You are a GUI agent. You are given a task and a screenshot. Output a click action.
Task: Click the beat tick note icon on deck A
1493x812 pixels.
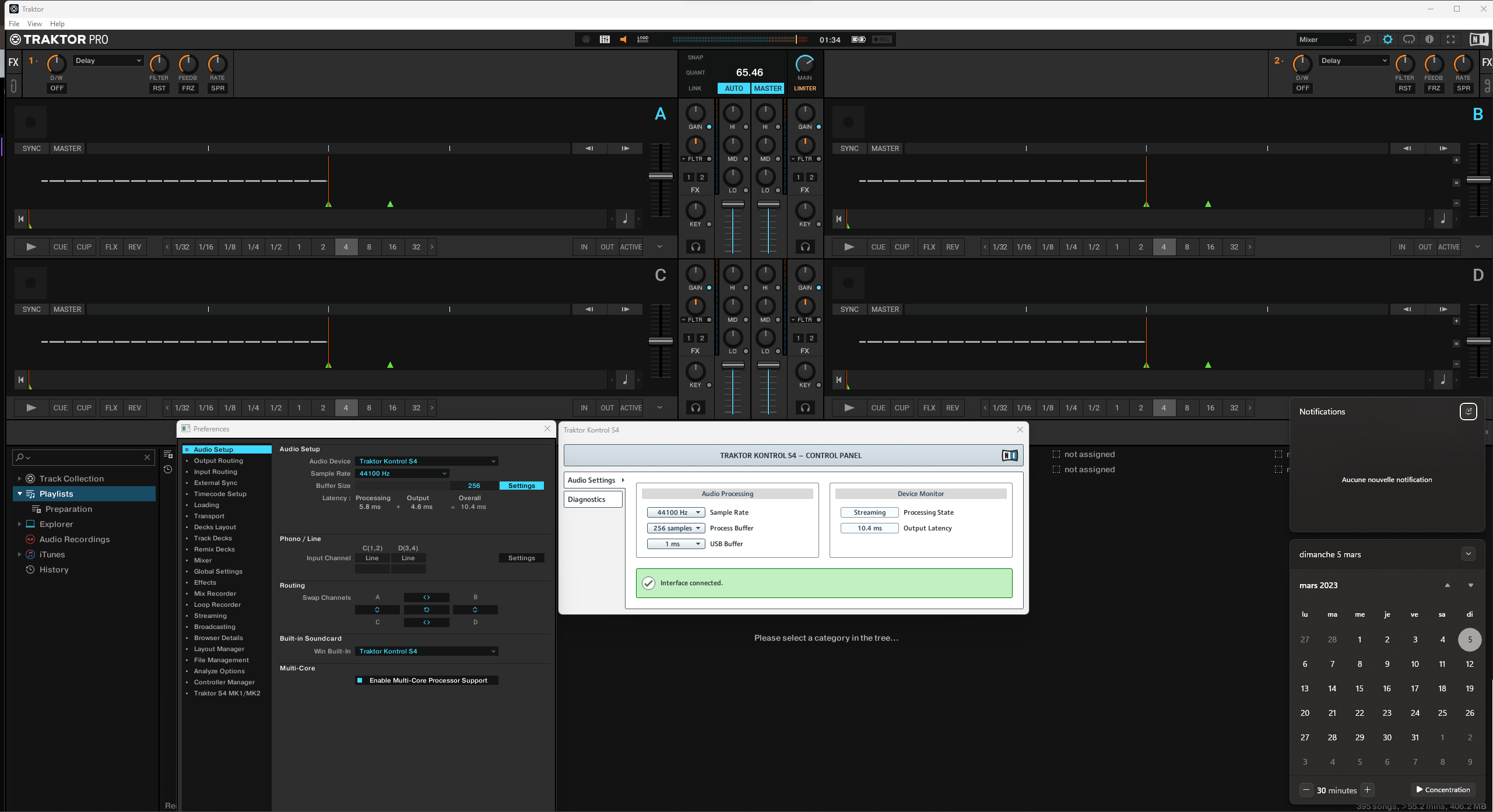pos(625,219)
